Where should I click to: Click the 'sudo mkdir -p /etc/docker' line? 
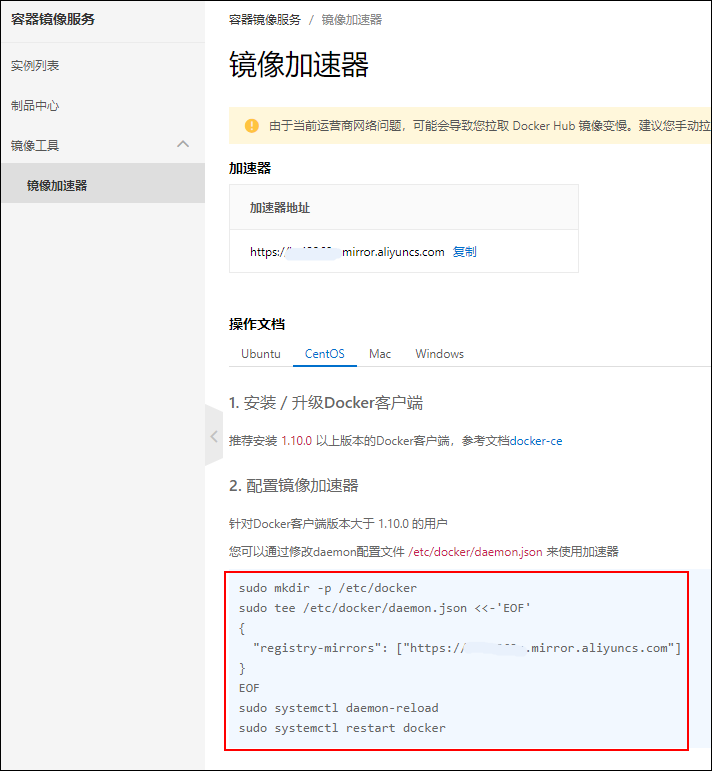(x=327, y=588)
